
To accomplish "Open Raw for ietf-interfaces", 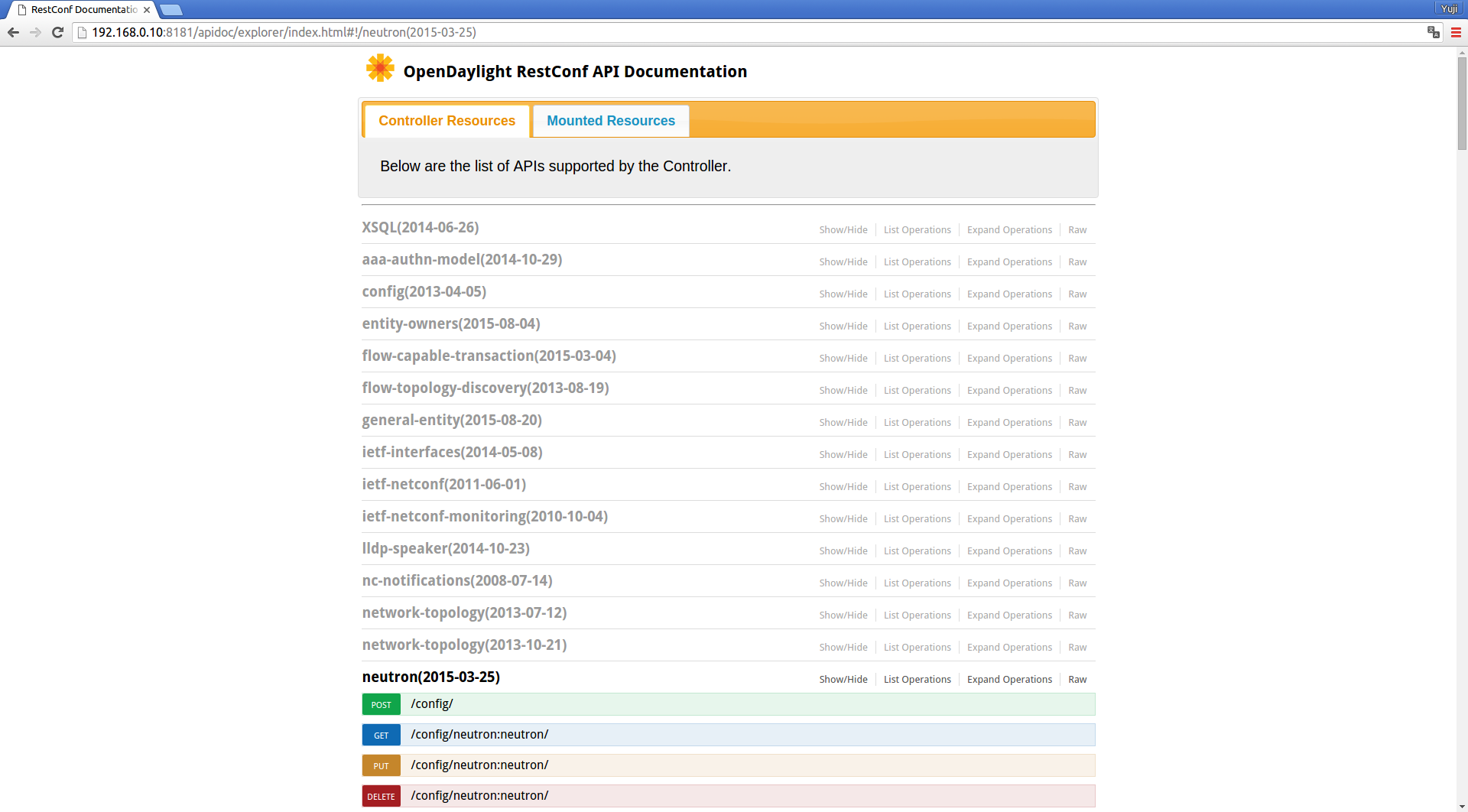I will tap(1077, 455).
